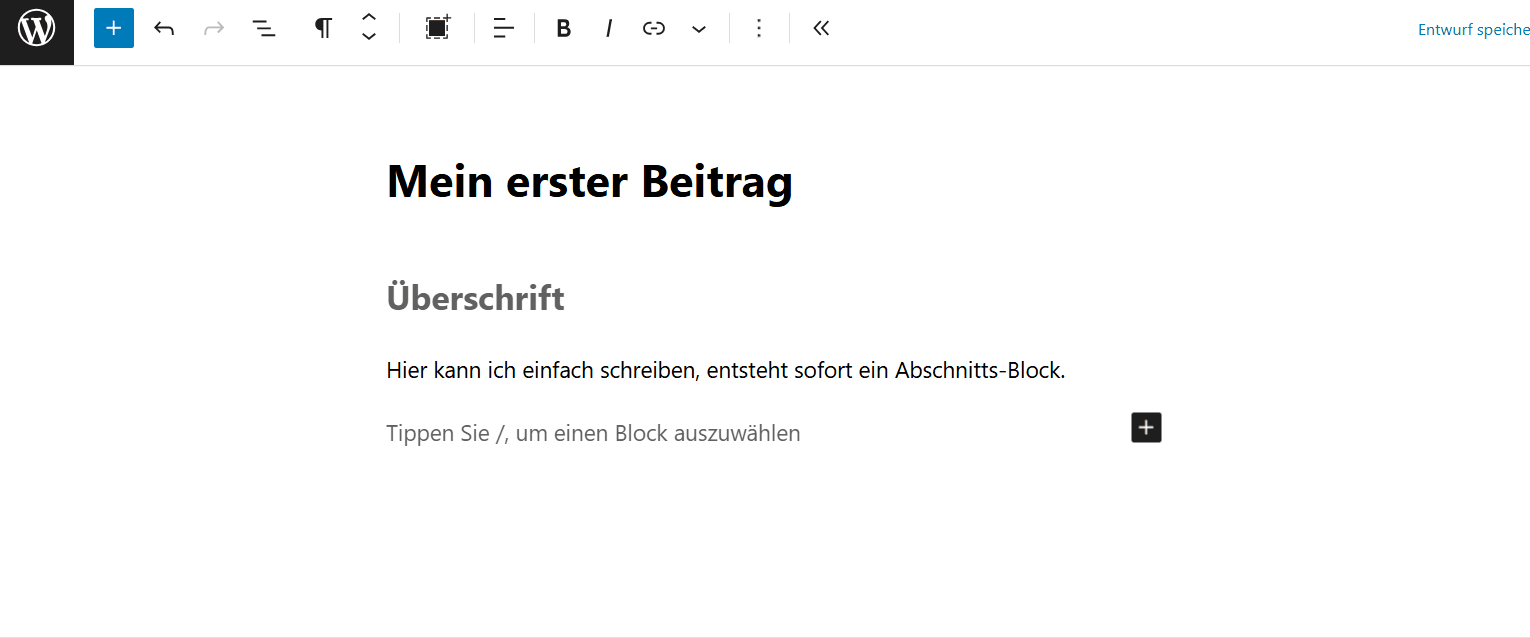Open the document overview list view
Image resolution: width=1530 pixels, height=638 pixels.
[264, 29]
